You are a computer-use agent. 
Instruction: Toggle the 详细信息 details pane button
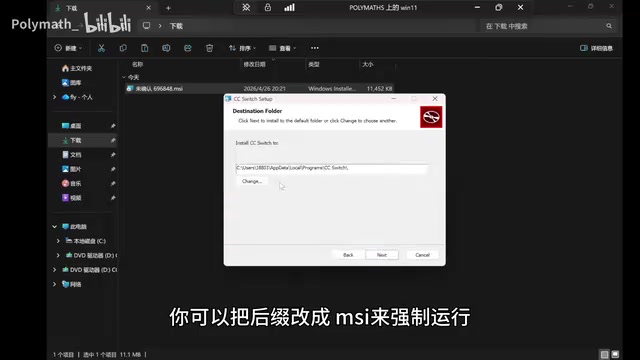596,48
